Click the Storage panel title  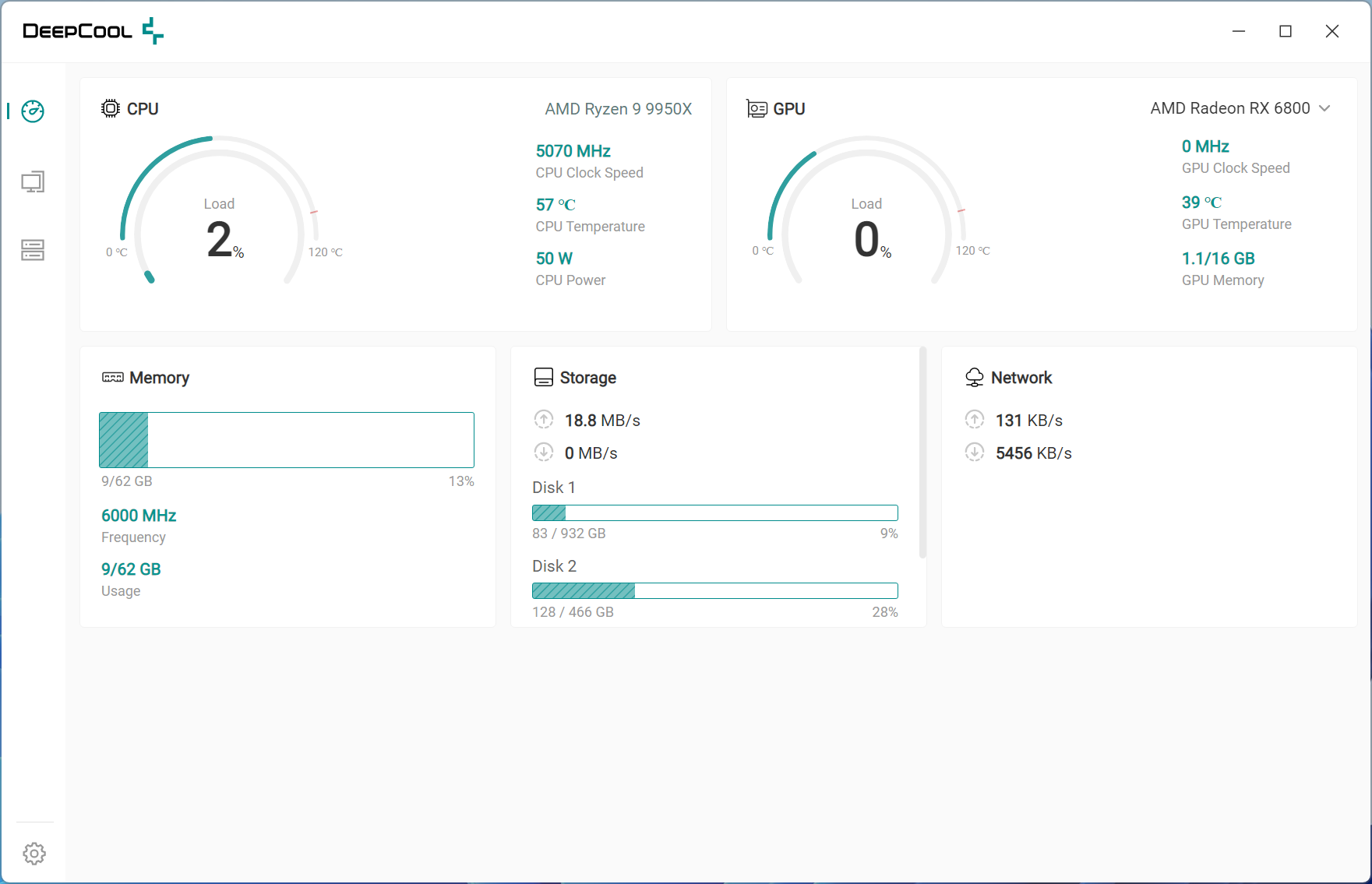588,378
